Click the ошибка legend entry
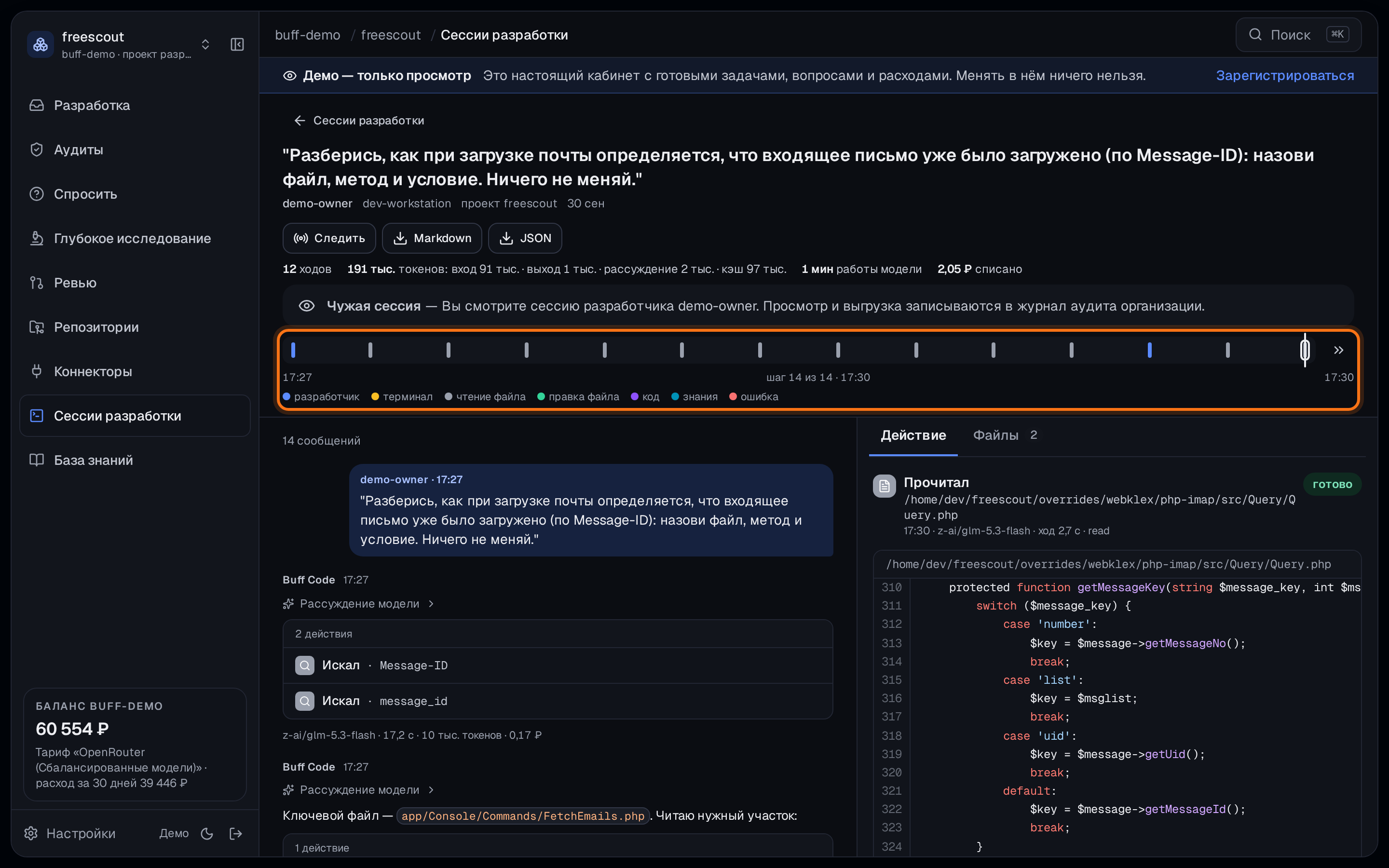This screenshot has height=868, width=1389. tap(754, 397)
